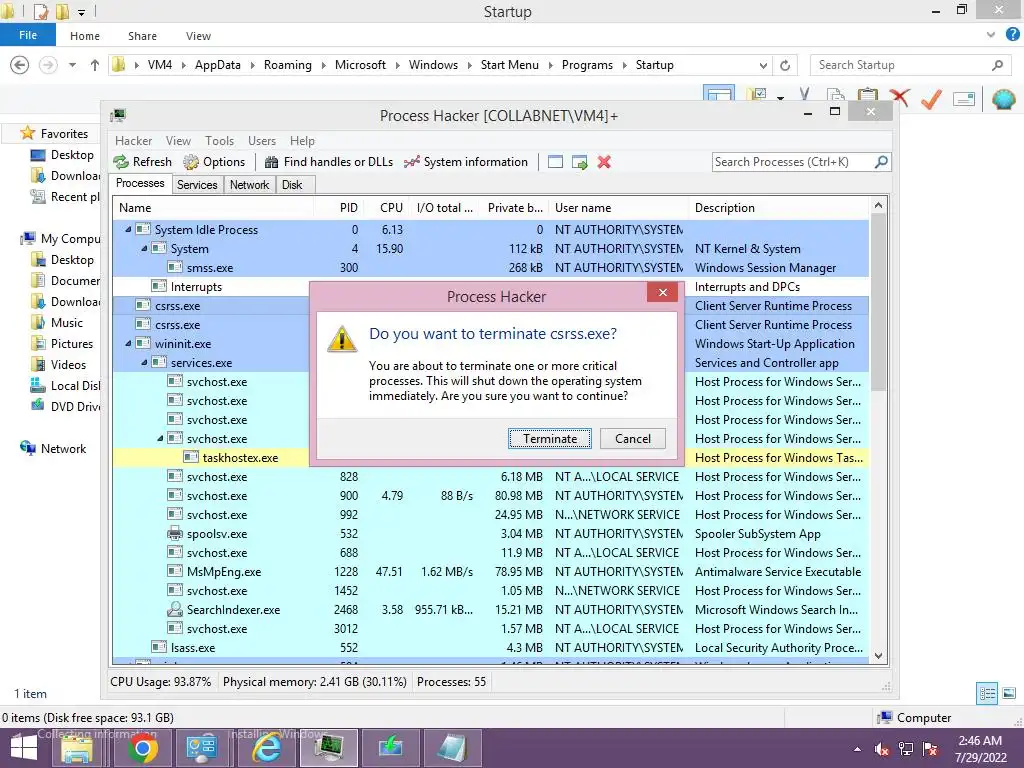Close the Process Hacker warning dialog
The image size is (1024, 768).
(662, 293)
